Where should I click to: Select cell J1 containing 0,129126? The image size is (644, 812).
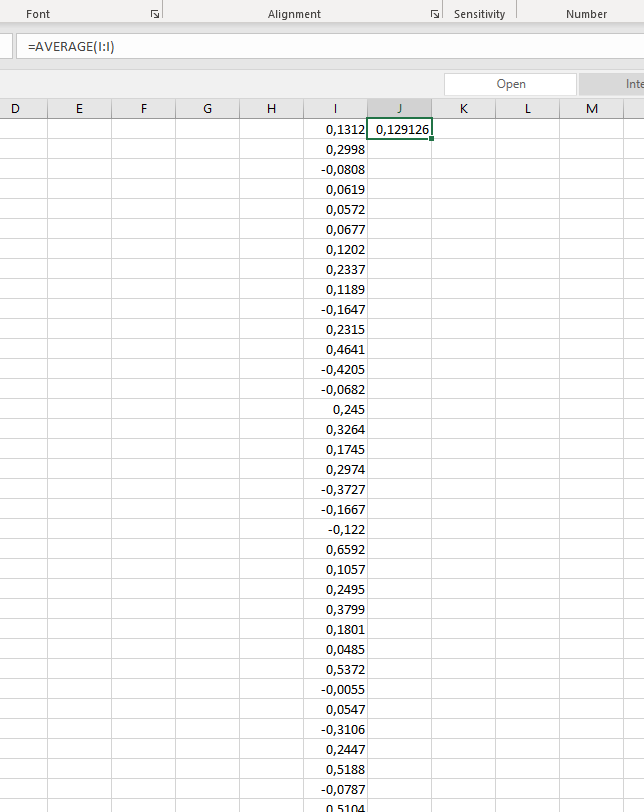tap(399, 129)
